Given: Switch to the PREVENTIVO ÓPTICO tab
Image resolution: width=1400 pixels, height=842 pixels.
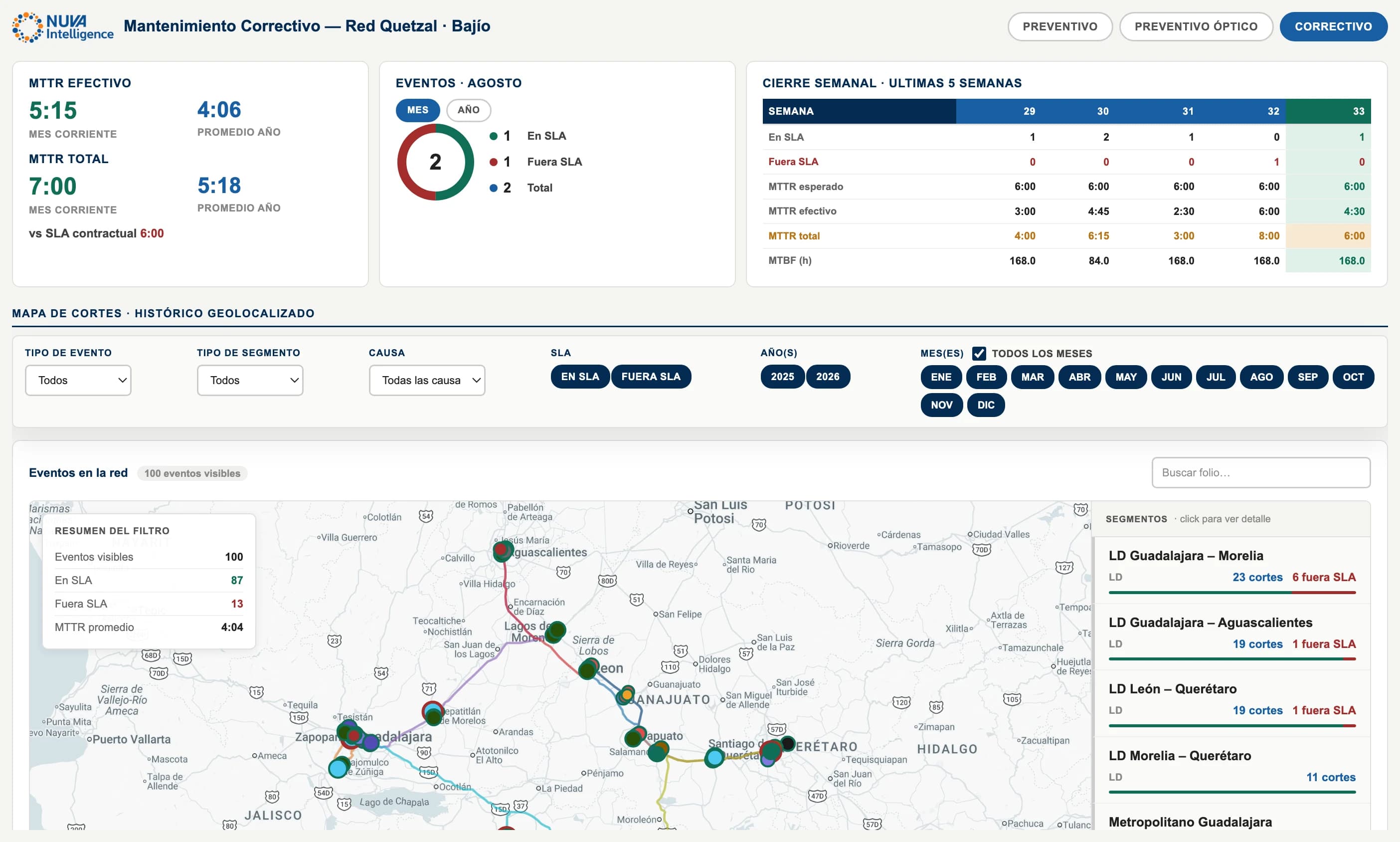Looking at the screenshot, I should [1195, 26].
